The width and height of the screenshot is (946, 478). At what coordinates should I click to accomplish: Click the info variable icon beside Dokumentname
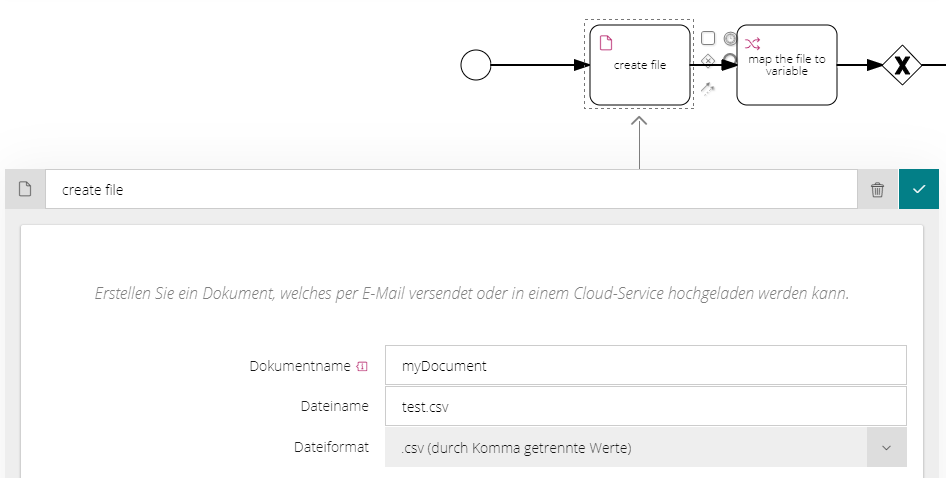click(x=362, y=366)
